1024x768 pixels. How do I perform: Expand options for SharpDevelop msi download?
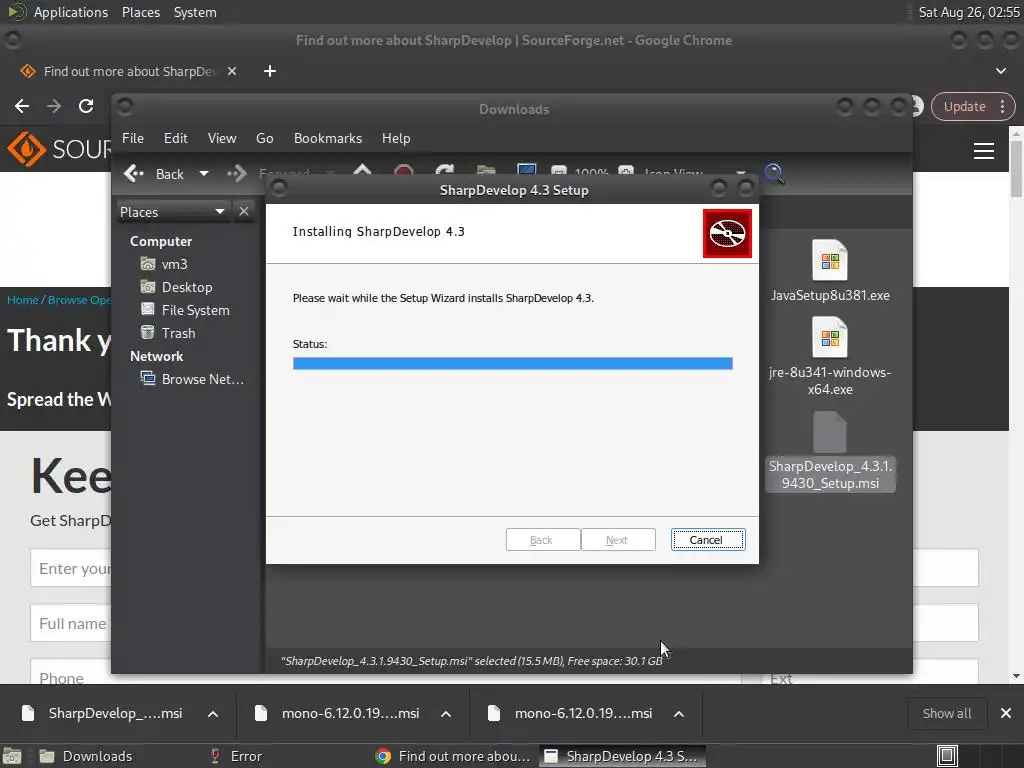[213, 714]
